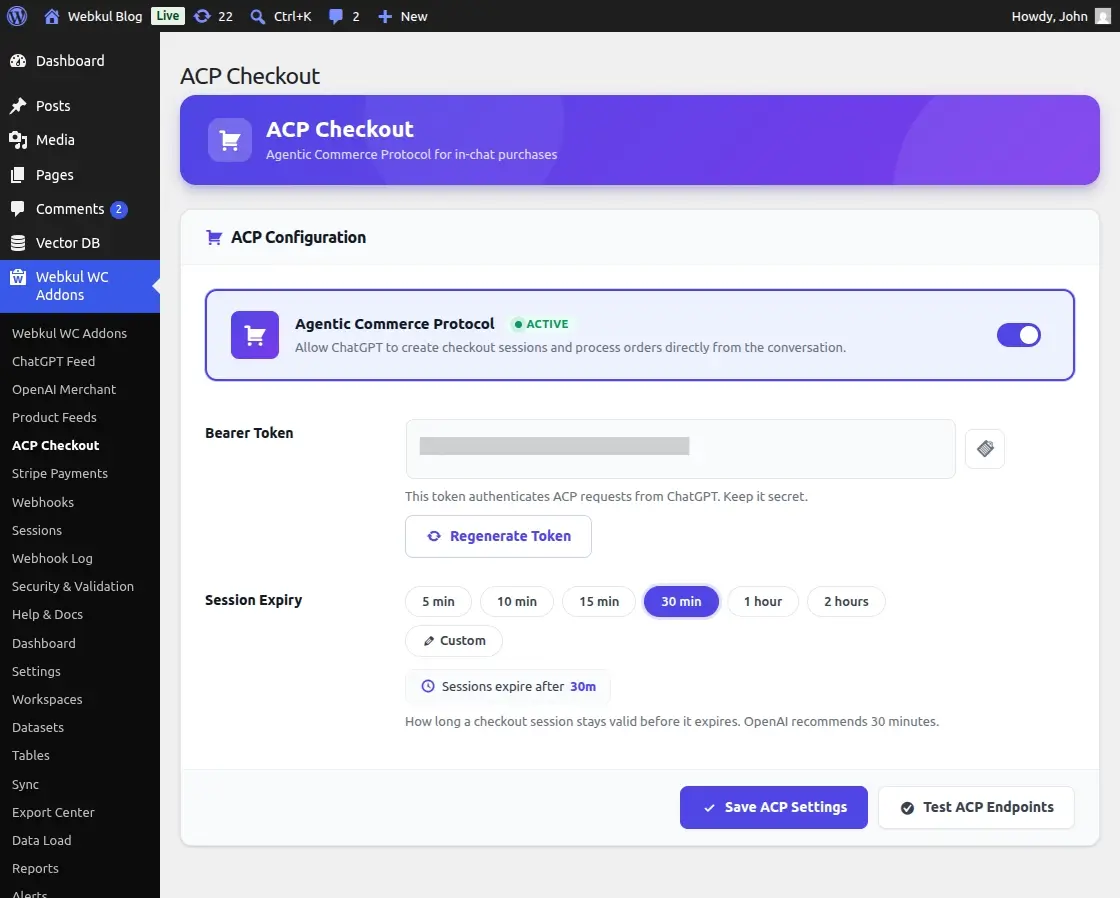Regenerate the bearer token
The width and height of the screenshot is (1120, 898).
[498, 536]
